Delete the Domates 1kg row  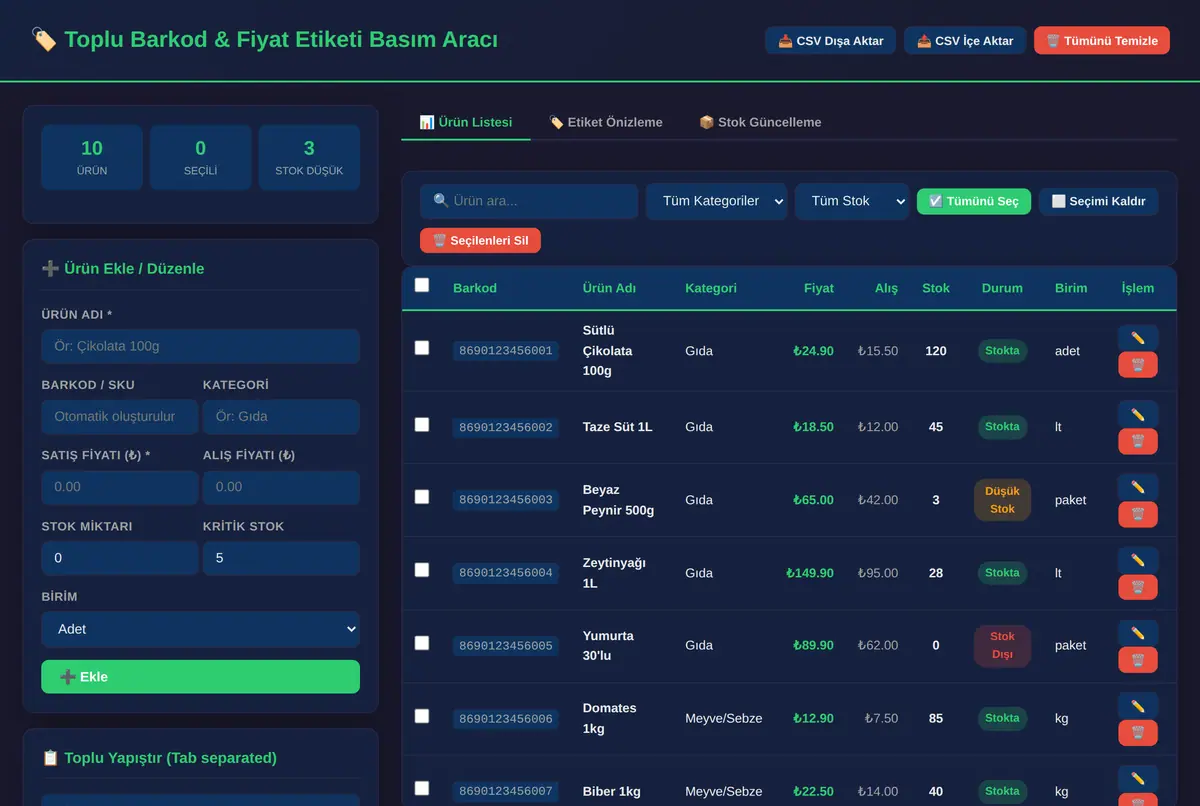[x=1137, y=733]
